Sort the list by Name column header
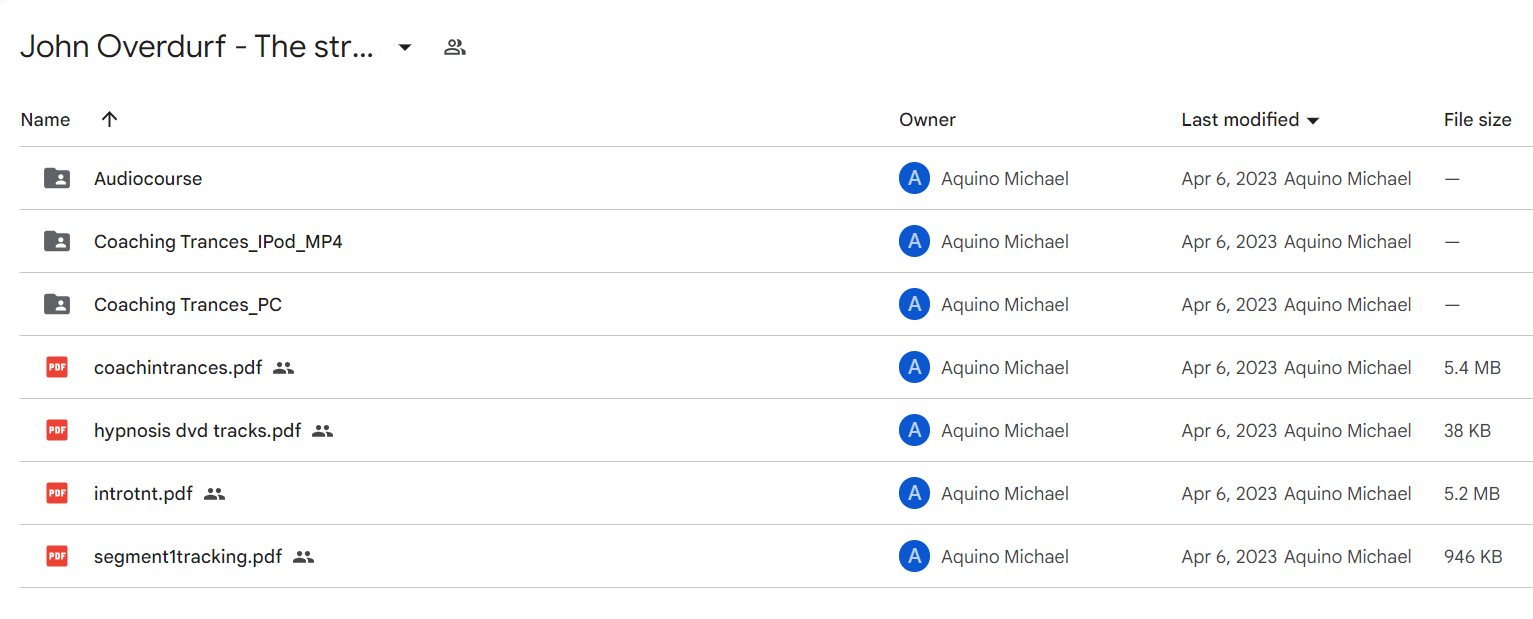The width and height of the screenshot is (1533, 619). tap(45, 120)
